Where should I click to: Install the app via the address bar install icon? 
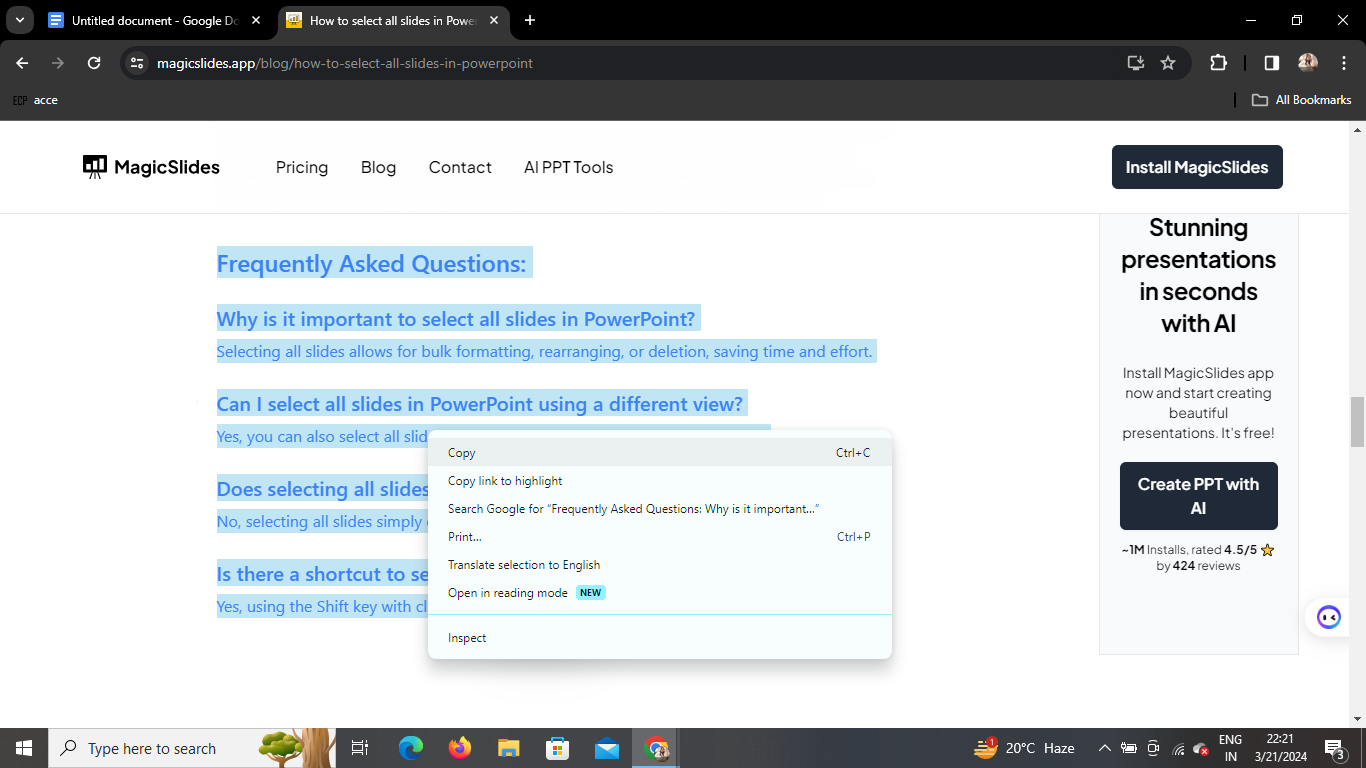click(x=1135, y=63)
